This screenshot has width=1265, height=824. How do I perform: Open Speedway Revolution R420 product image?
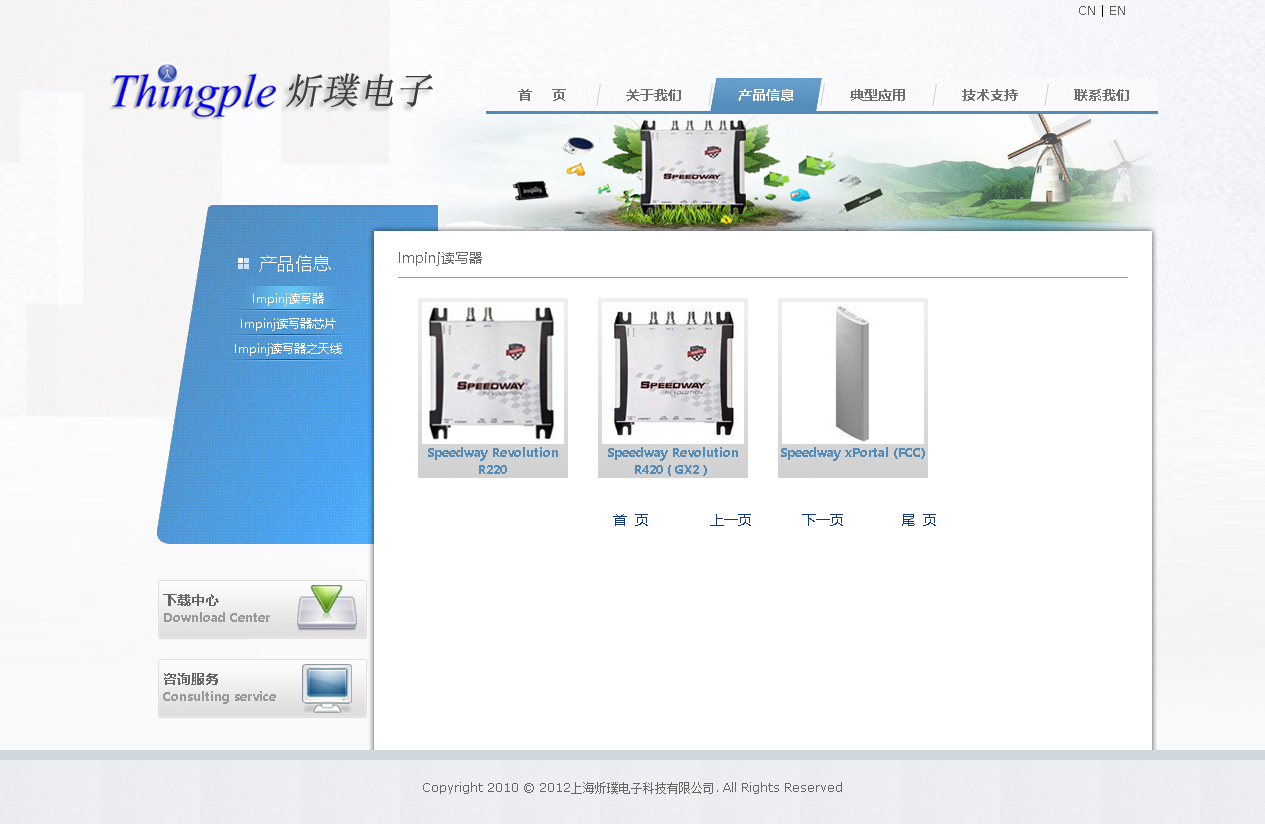[x=673, y=373]
